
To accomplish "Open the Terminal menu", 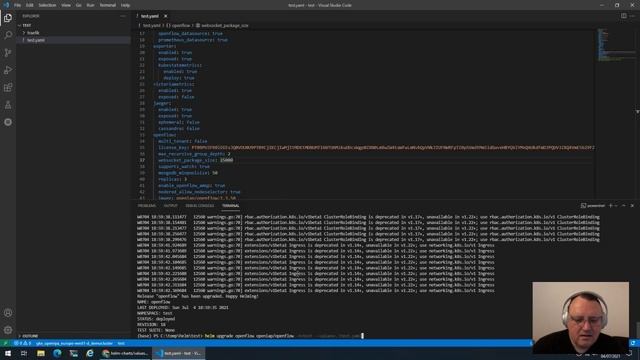I will pos(108,5).
